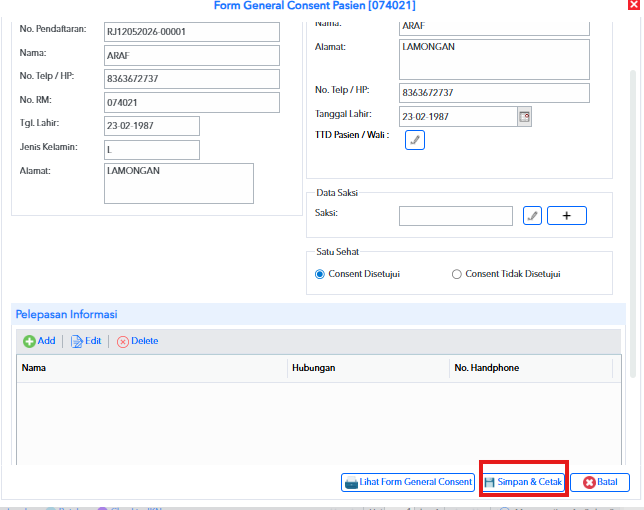The image size is (644, 510).
Task: Select the Consent Tidak Disetujui radio button
Action: pyautogui.click(x=456, y=274)
